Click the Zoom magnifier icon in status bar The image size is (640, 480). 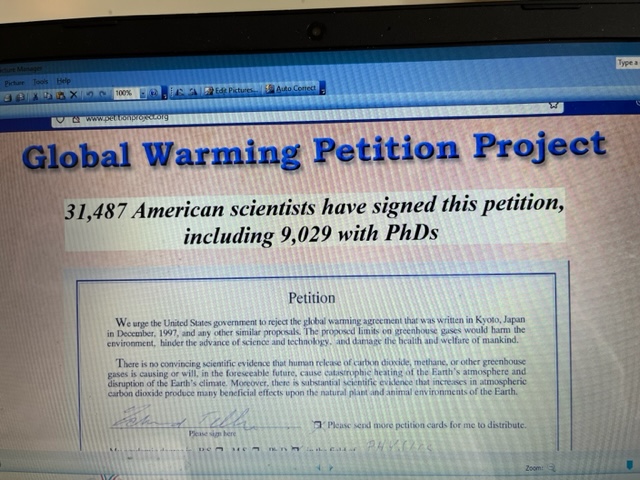click(551, 468)
